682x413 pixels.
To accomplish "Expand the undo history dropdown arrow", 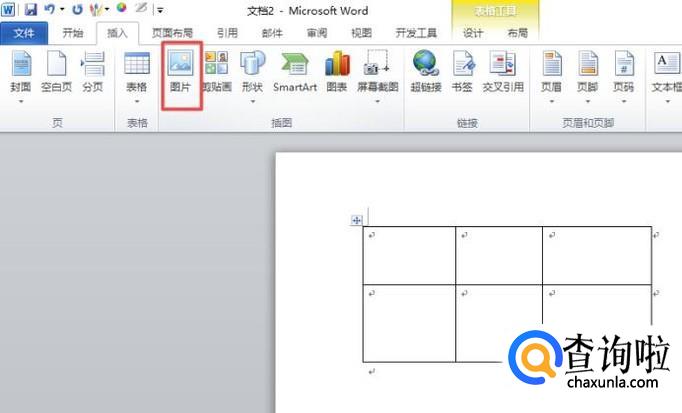I will click(62, 9).
